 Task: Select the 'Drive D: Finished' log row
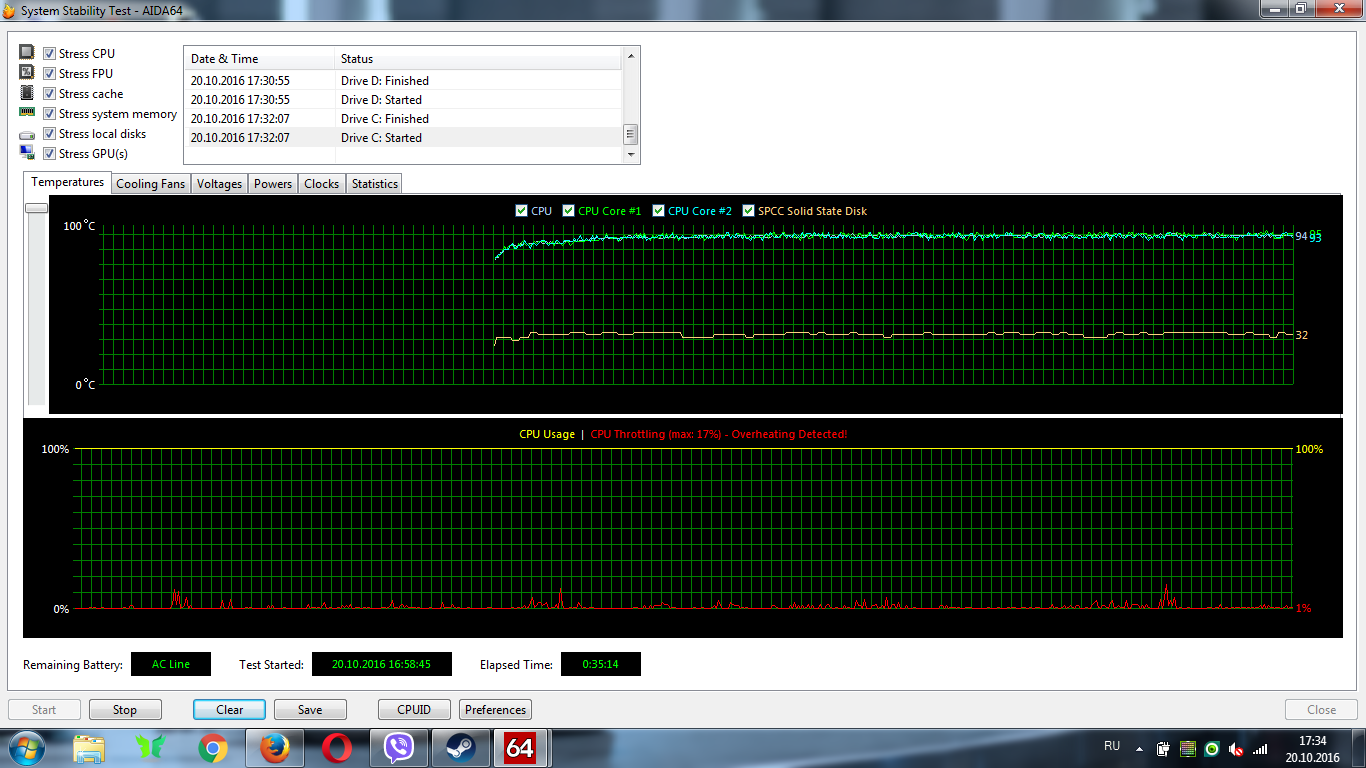click(x=403, y=81)
